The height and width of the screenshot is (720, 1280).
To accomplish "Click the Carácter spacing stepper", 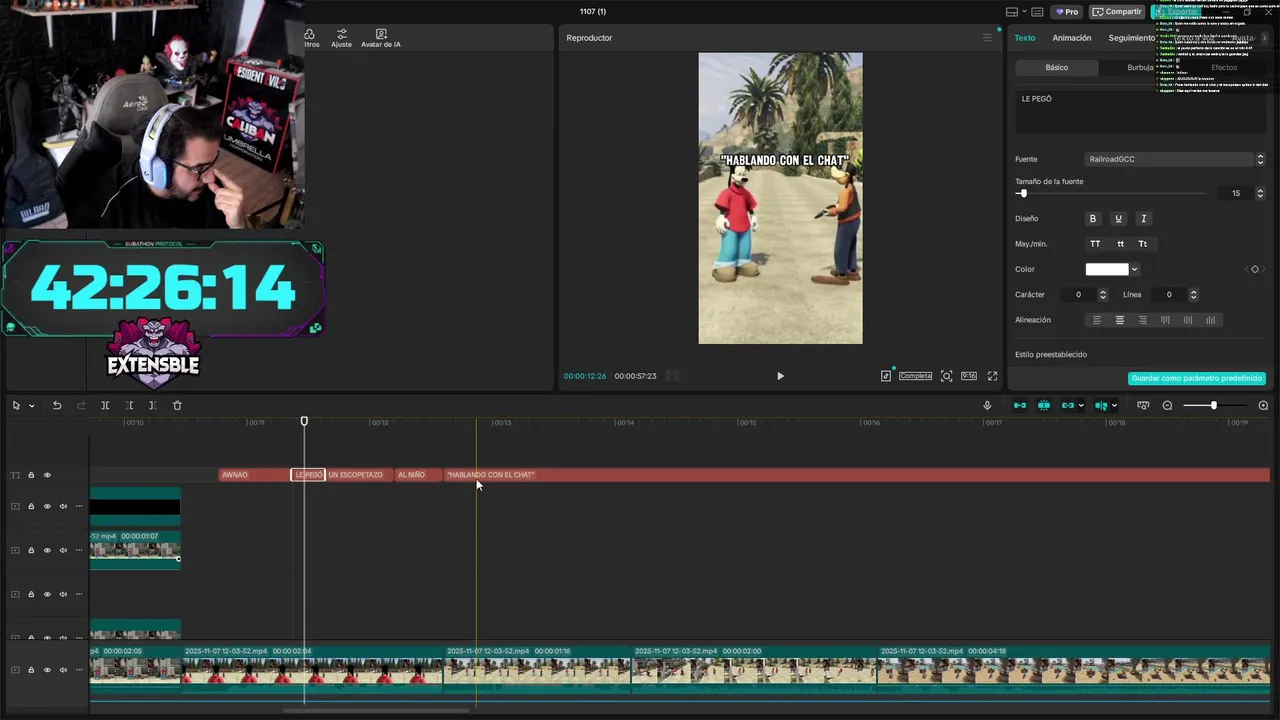I will coord(1103,295).
